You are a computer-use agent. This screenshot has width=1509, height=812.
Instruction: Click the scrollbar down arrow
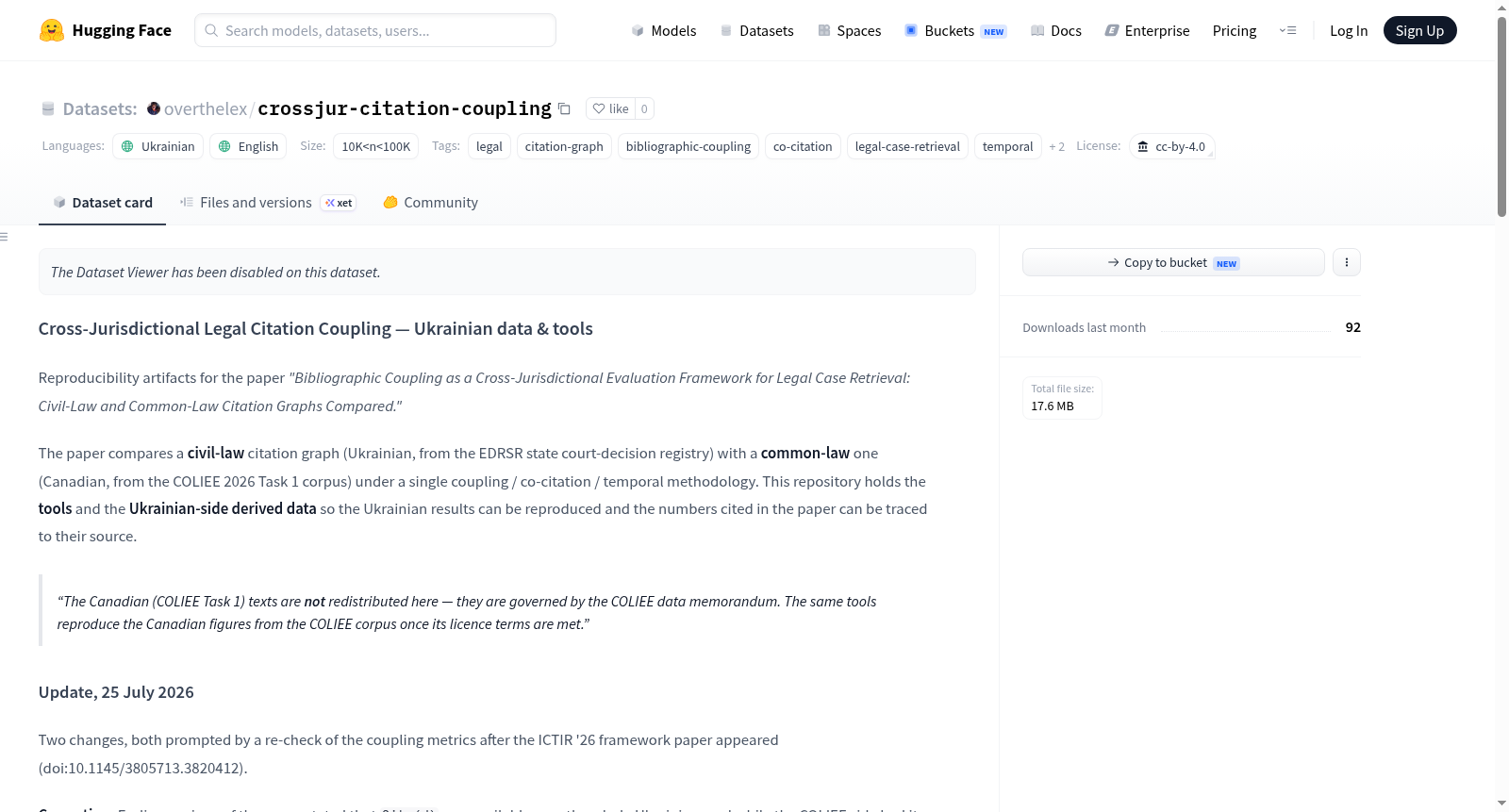(1501, 804)
